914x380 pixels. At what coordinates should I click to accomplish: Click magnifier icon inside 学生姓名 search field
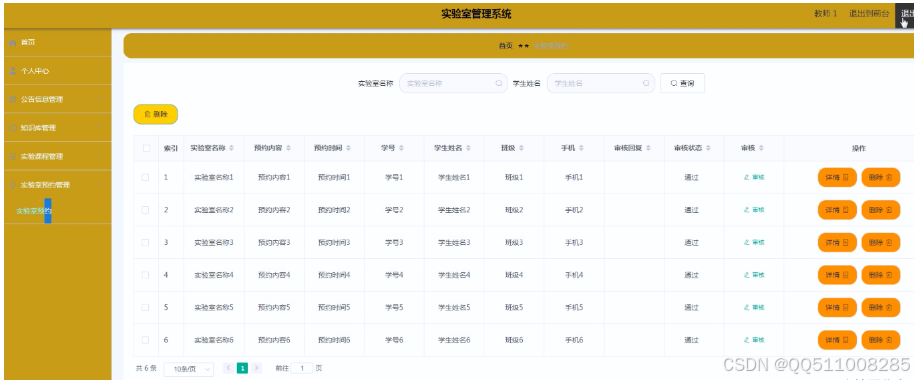pyautogui.click(x=646, y=83)
